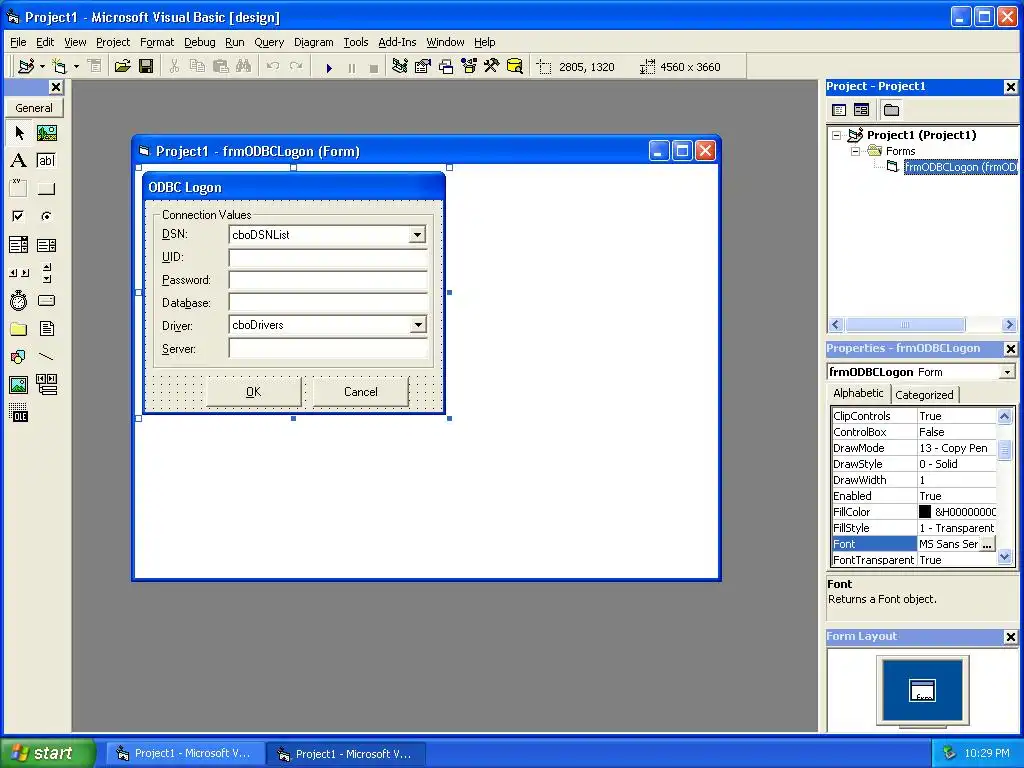
Task: Click the Save Project disk icon
Action: 146,67
